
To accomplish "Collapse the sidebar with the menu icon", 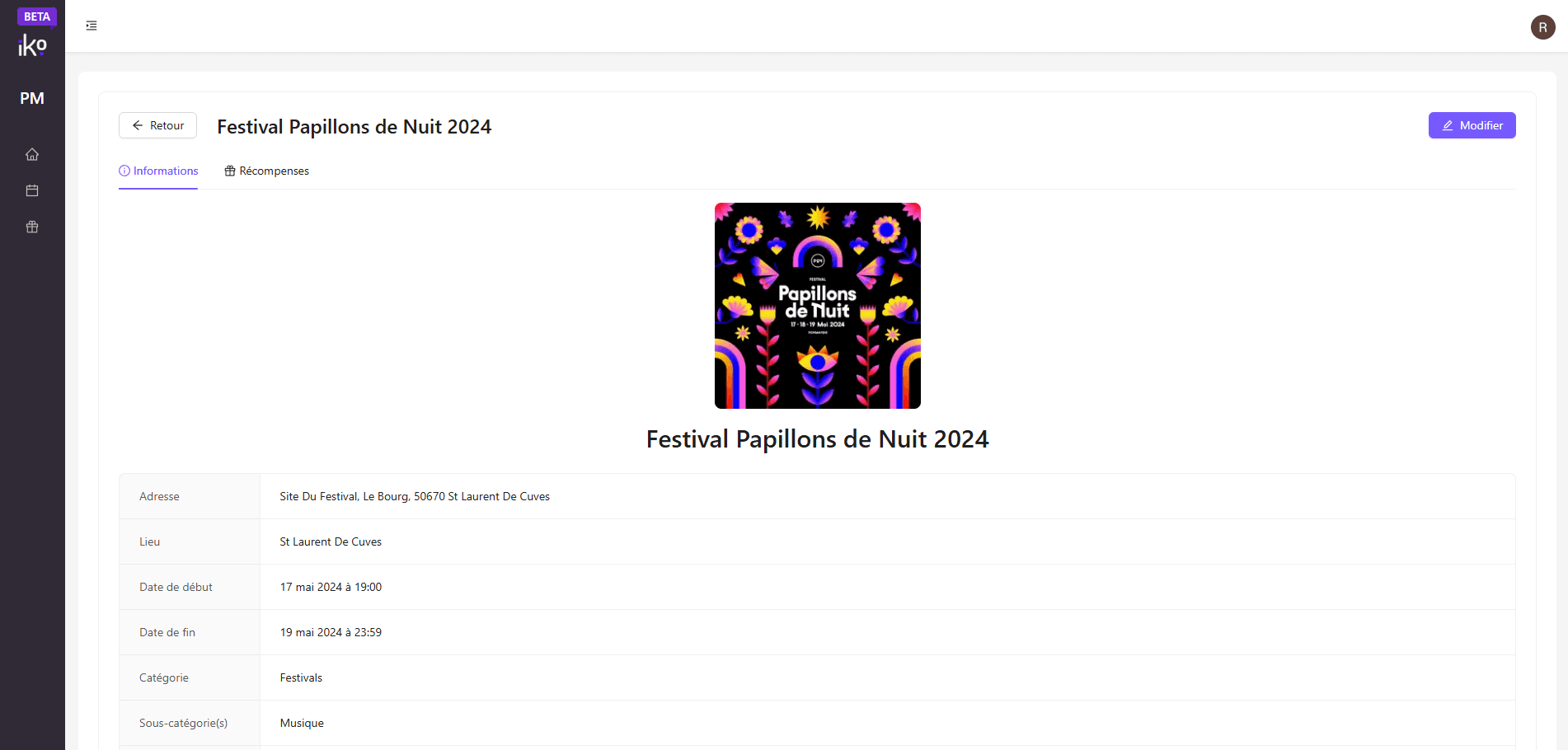I will (x=92, y=26).
